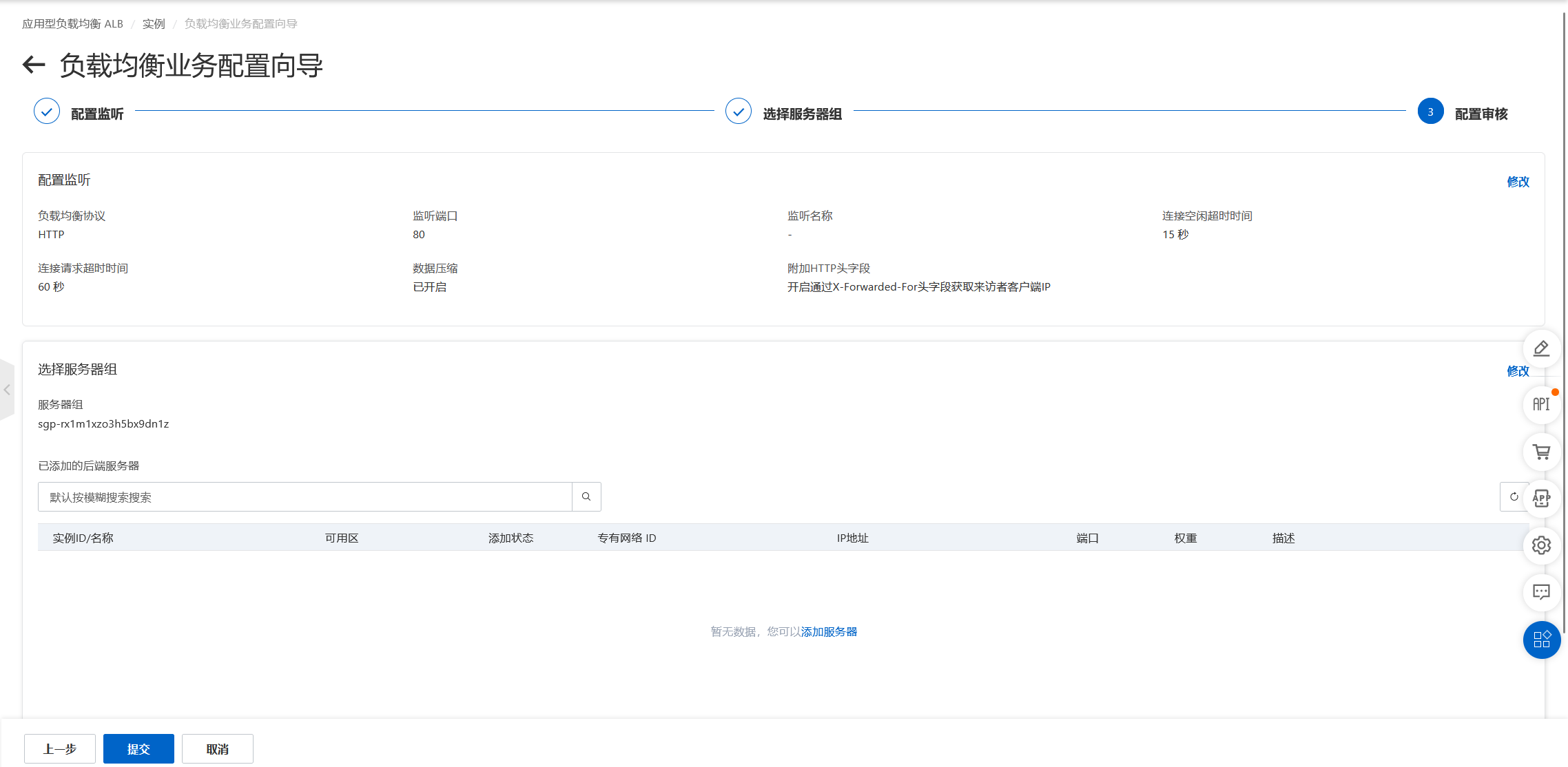Open the settings gear floating icon
1568x767 pixels.
pyautogui.click(x=1541, y=545)
